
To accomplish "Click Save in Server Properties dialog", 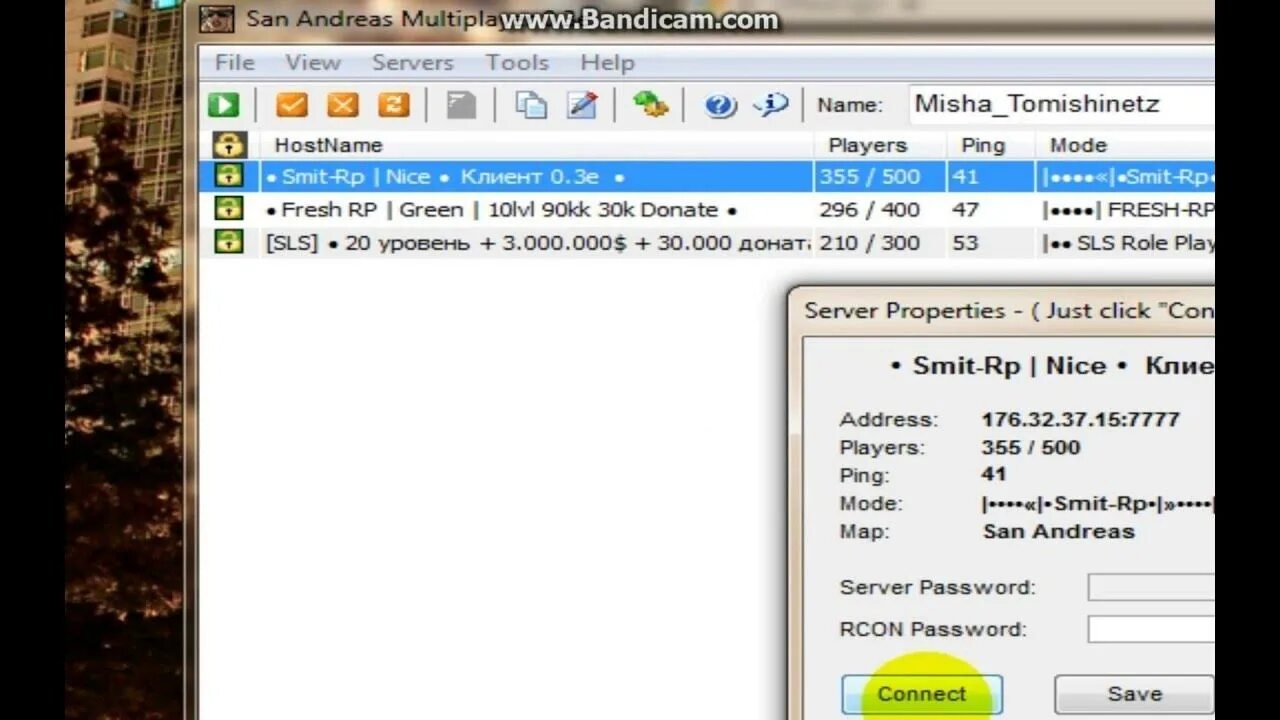I will click(1134, 694).
